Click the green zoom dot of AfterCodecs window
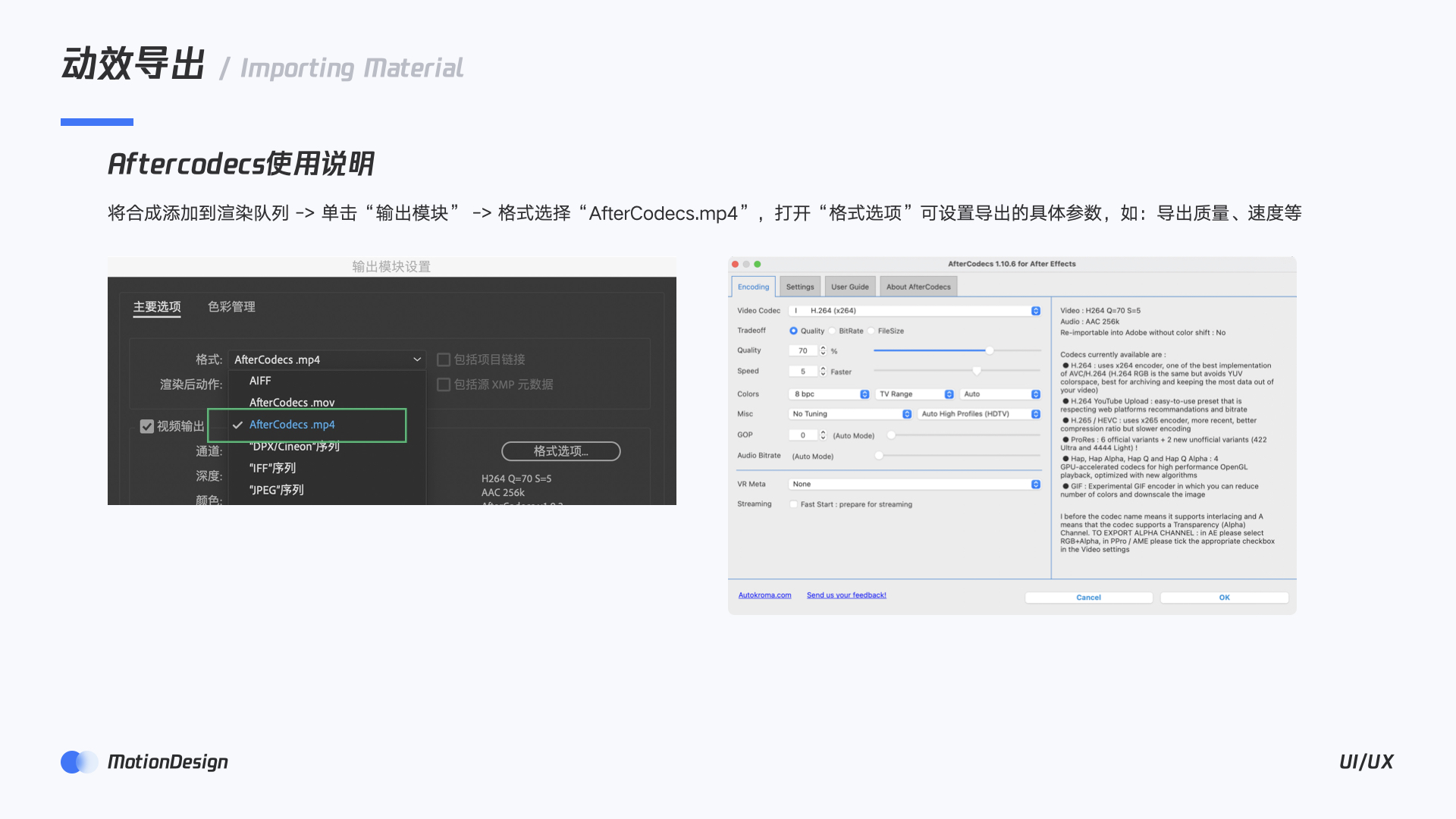Image resolution: width=1456 pixels, height=819 pixels. coord(758,264)
